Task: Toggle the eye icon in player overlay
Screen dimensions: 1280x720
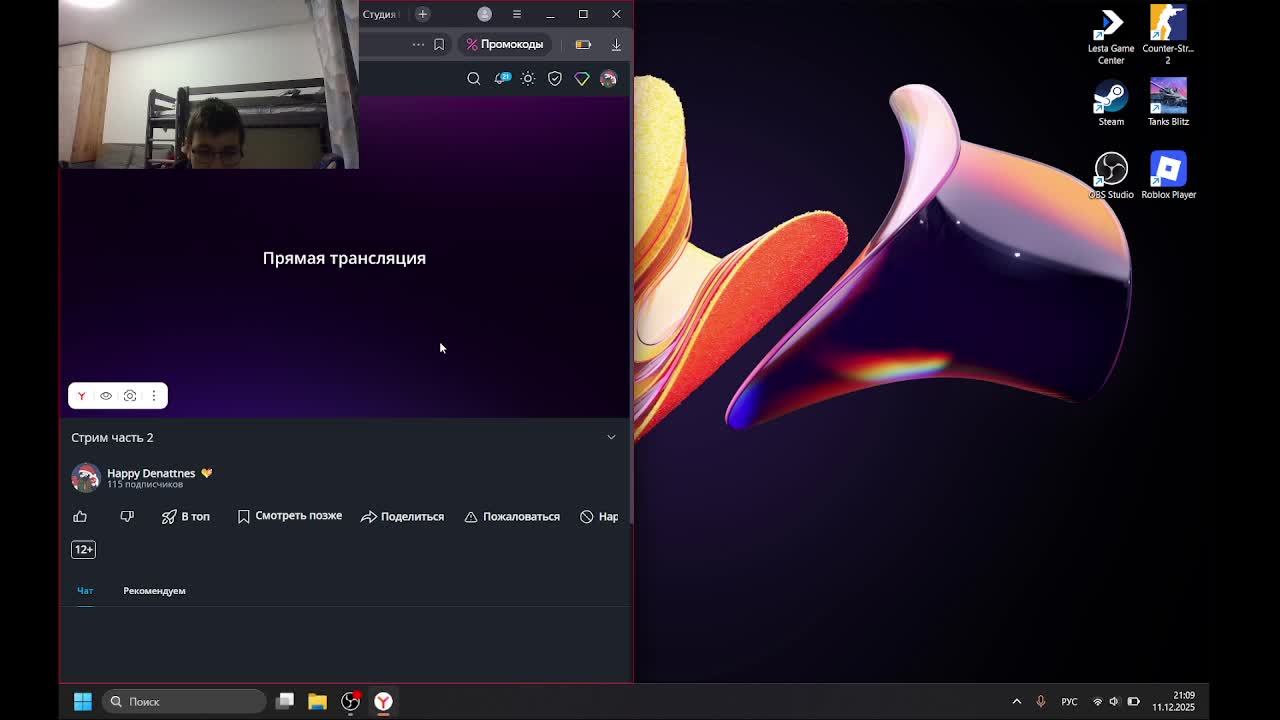Action: pos(106,396)
